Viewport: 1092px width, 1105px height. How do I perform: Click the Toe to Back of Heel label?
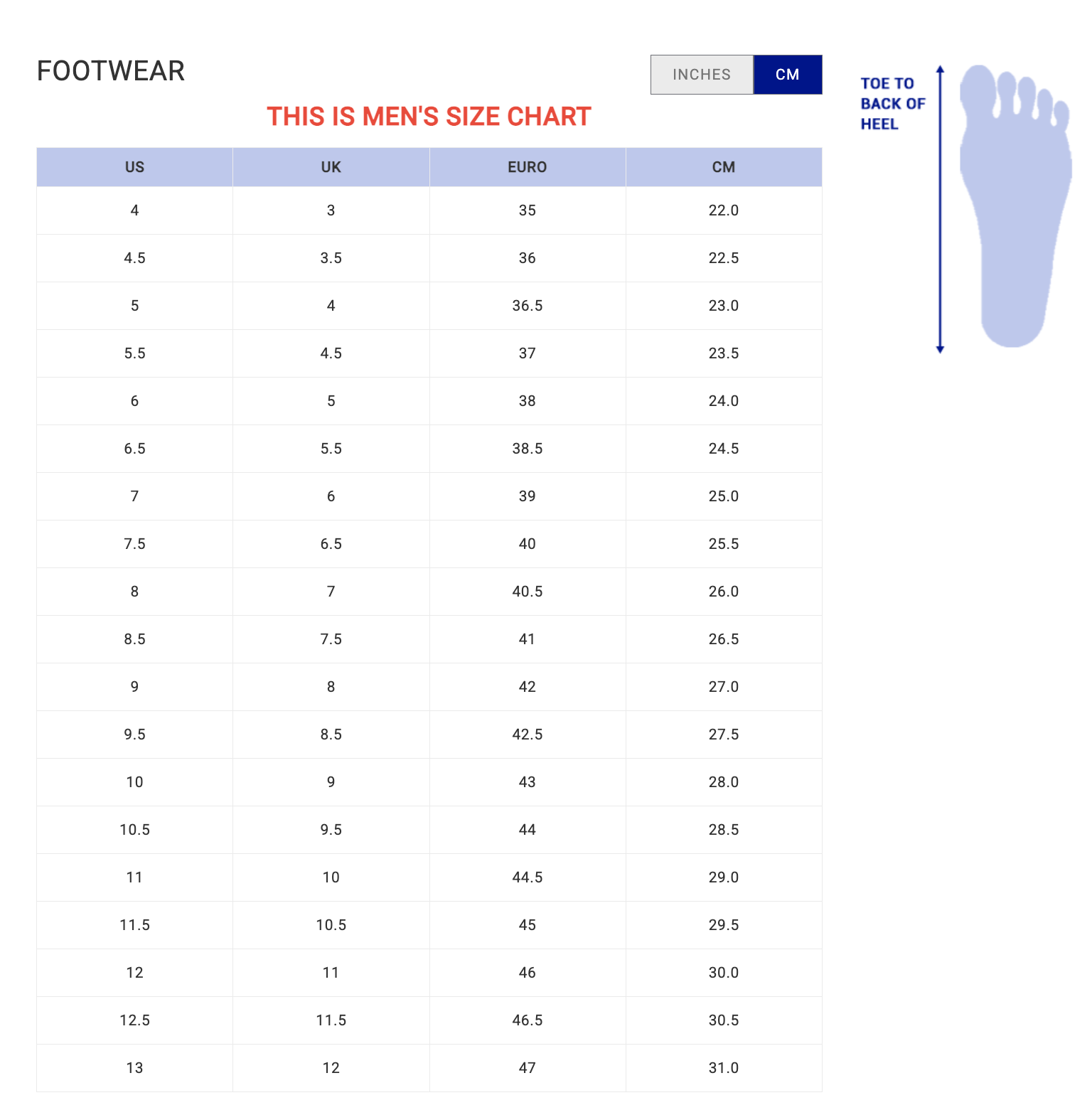(892, 104)
